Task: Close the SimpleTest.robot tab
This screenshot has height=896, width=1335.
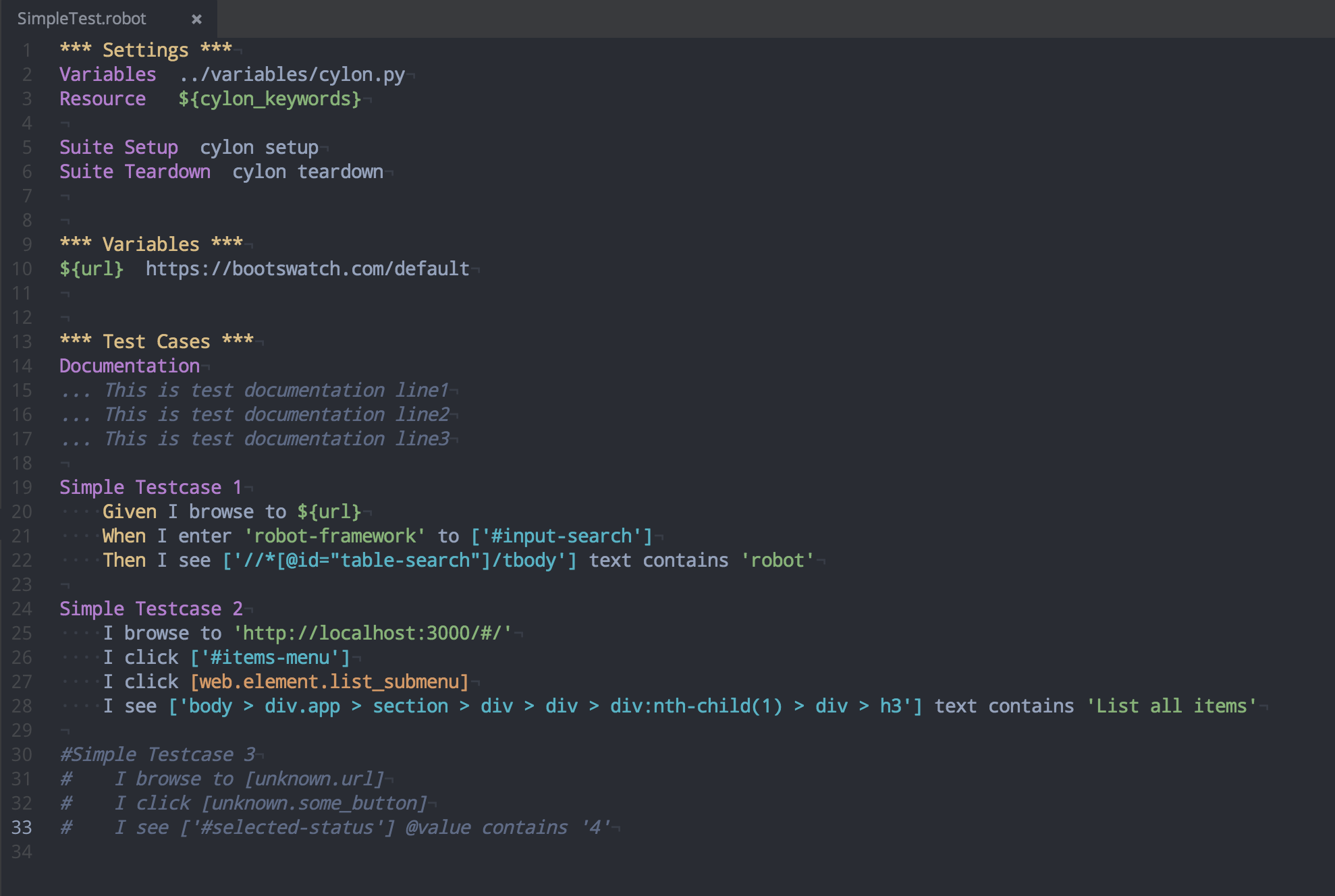Action: 196,19
